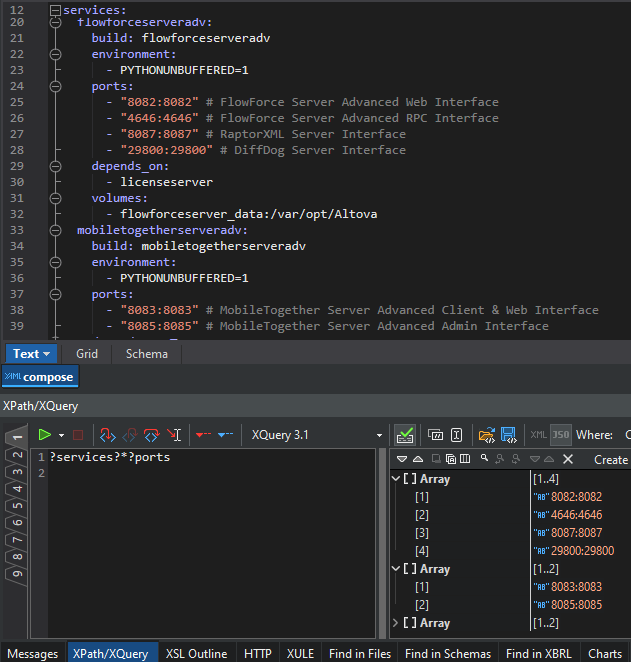Open the run button dropdown arrow
Viewport: 631px width, 662px height.
pos(62,435)
